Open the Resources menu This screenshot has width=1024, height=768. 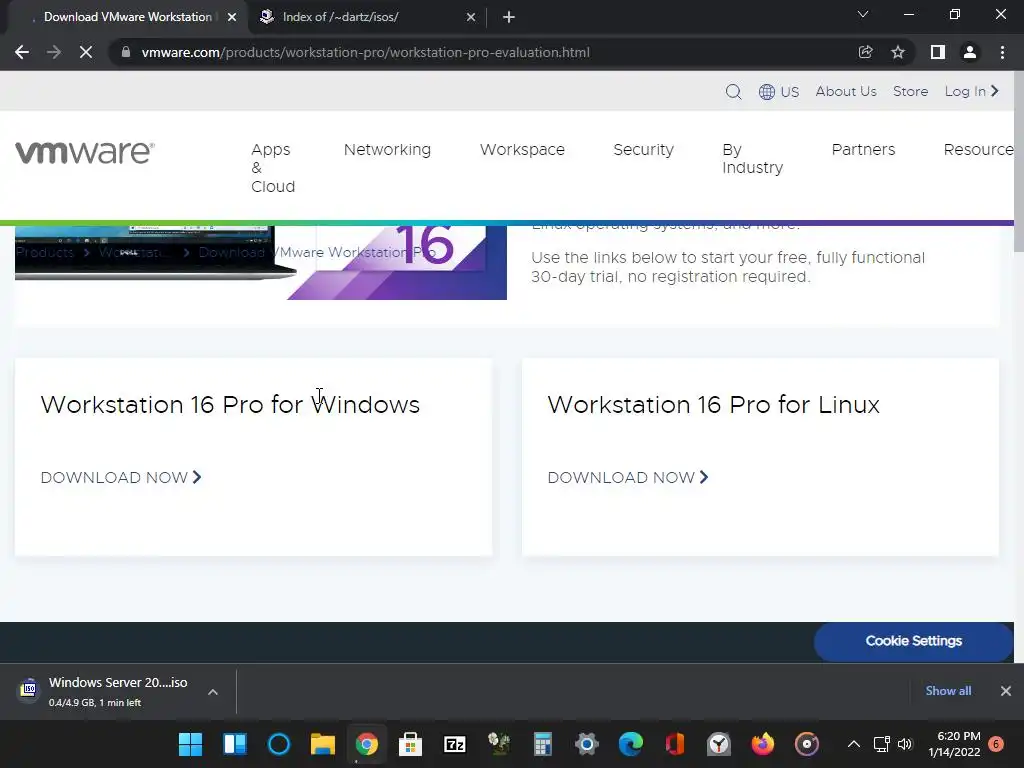tap(978, 150)
